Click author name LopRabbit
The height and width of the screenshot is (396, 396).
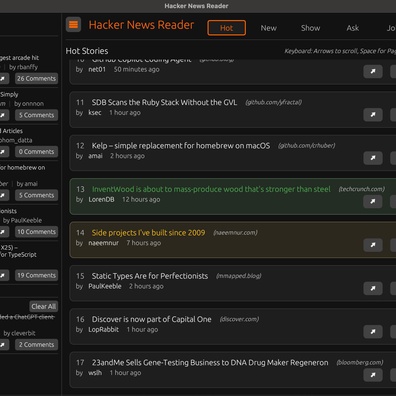click(103, 330)
